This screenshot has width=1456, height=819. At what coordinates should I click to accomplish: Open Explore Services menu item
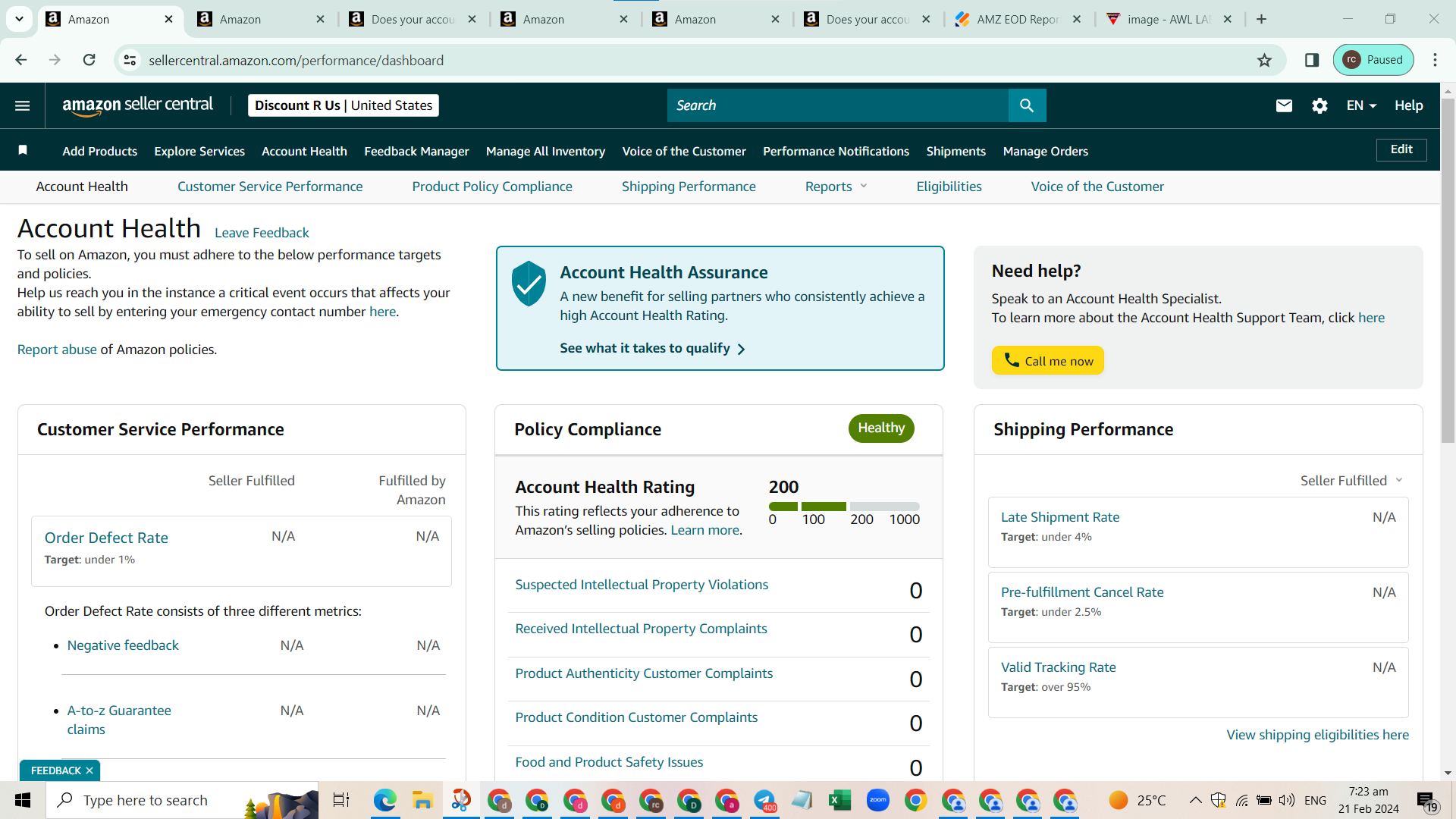pos(199,151)
